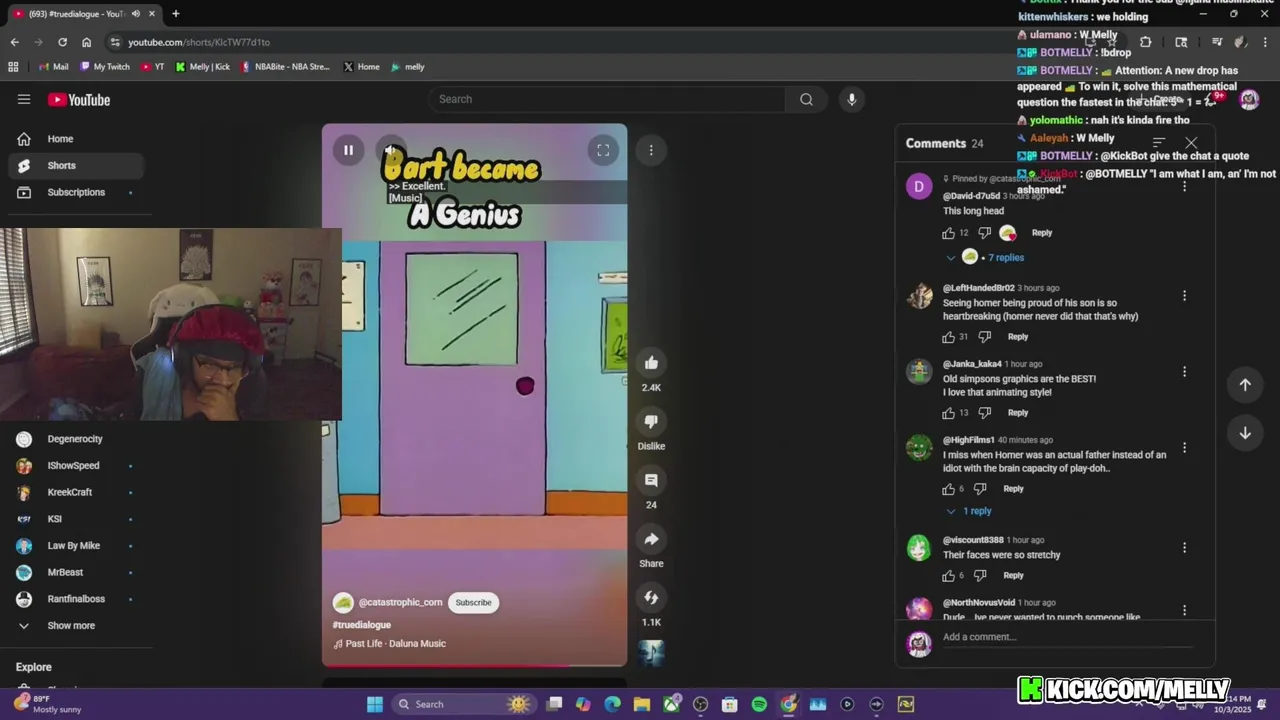Open the three-dot menu beside the Short
This screenshot has width=1280, height=720.
(651, 150)
